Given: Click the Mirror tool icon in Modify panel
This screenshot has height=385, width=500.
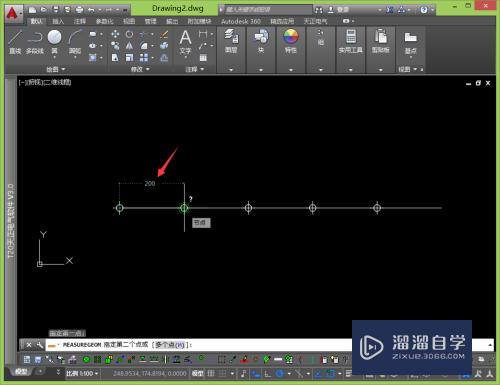Looking at the screenshot, I should pyautogui.click(x=129, y=46).
